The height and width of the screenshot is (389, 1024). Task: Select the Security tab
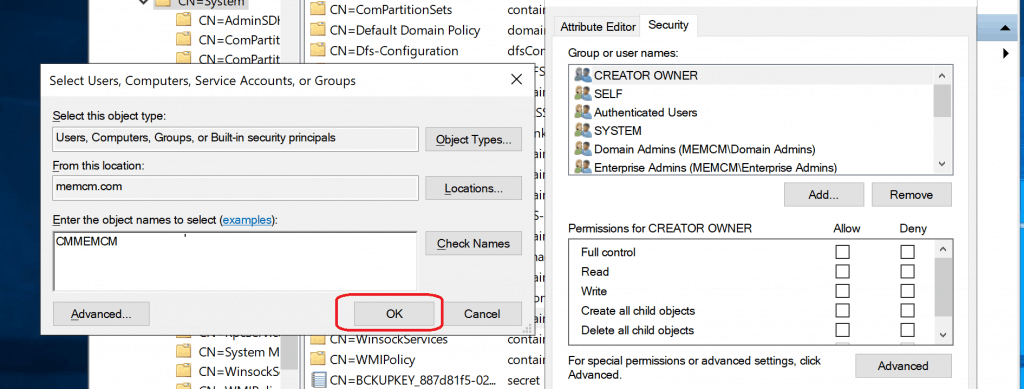[x=668, y=25]
